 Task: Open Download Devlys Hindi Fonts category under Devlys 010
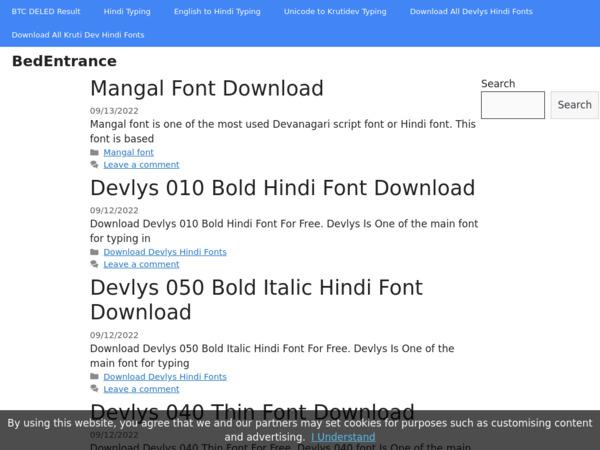(x=165, y=252)
